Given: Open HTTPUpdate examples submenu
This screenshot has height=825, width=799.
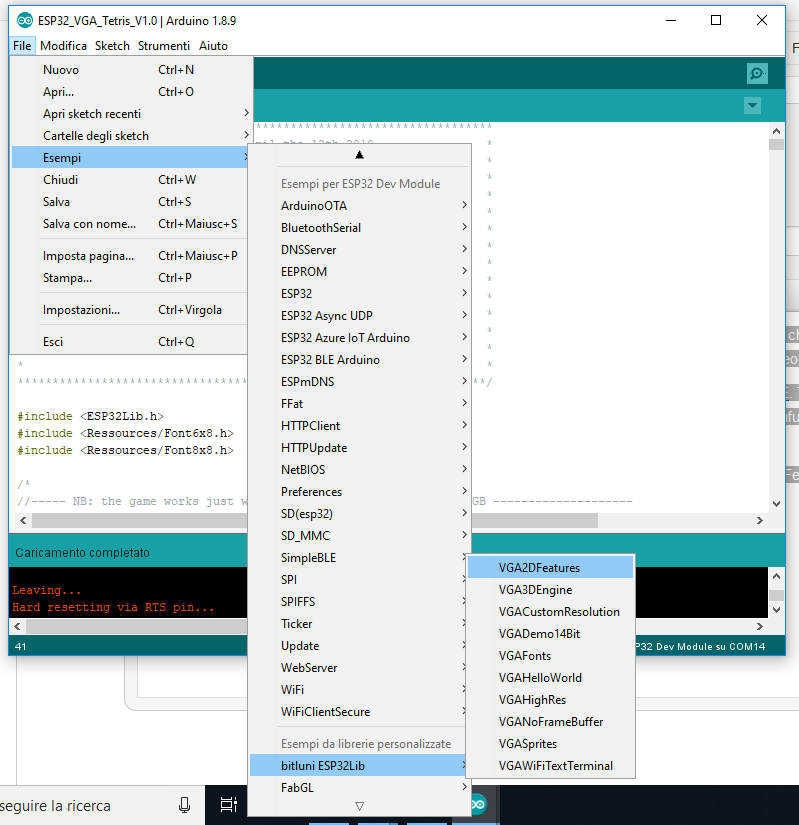Looking at the screenshot, I should point(360,448).
